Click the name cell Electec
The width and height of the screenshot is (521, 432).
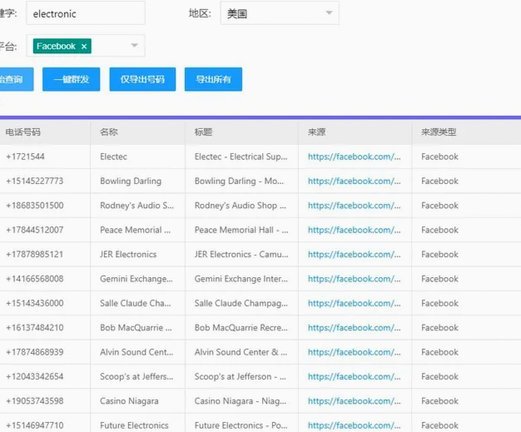point(113,157)
